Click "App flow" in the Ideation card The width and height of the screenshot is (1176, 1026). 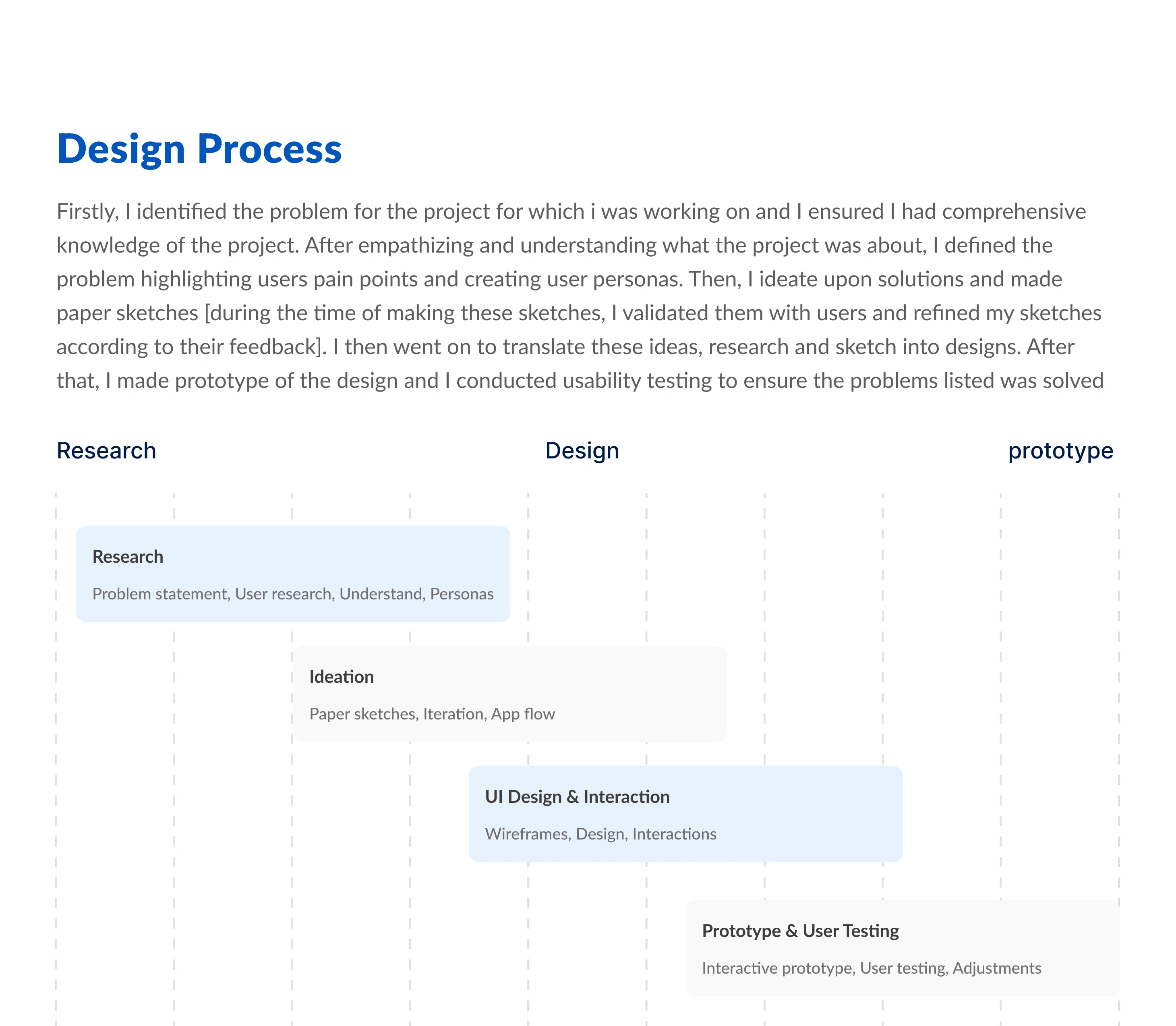(522, 715)
